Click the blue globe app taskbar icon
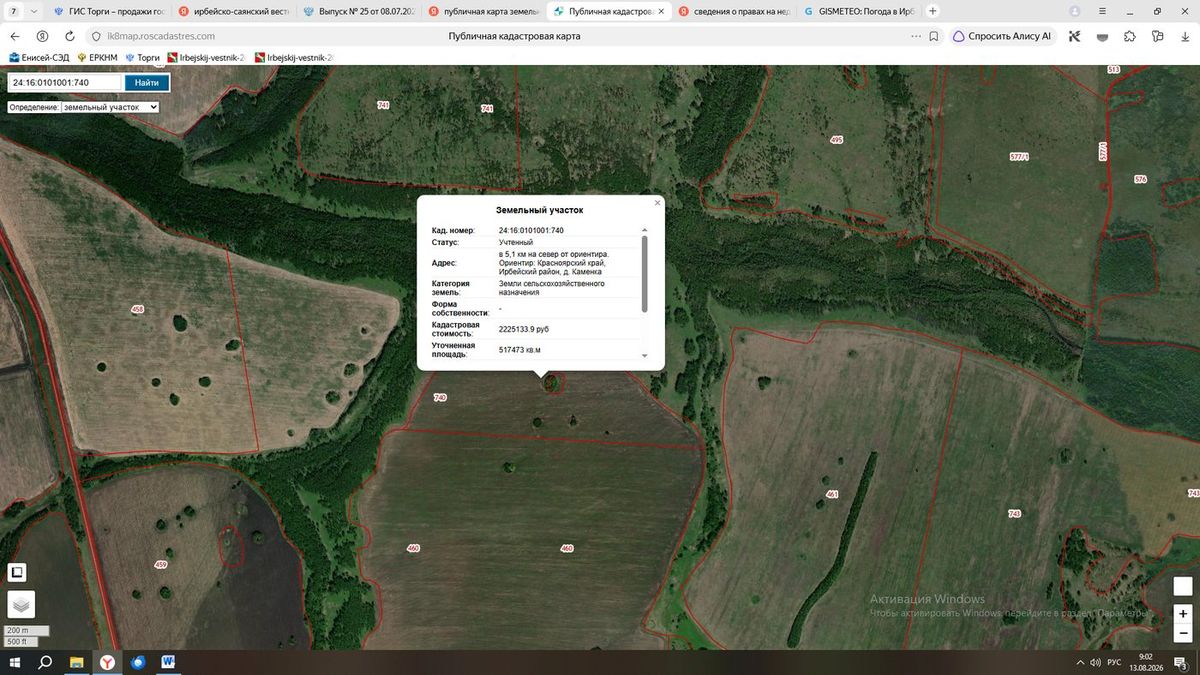The width and height of the screenshot is (1200, 675). click(137, 662)
